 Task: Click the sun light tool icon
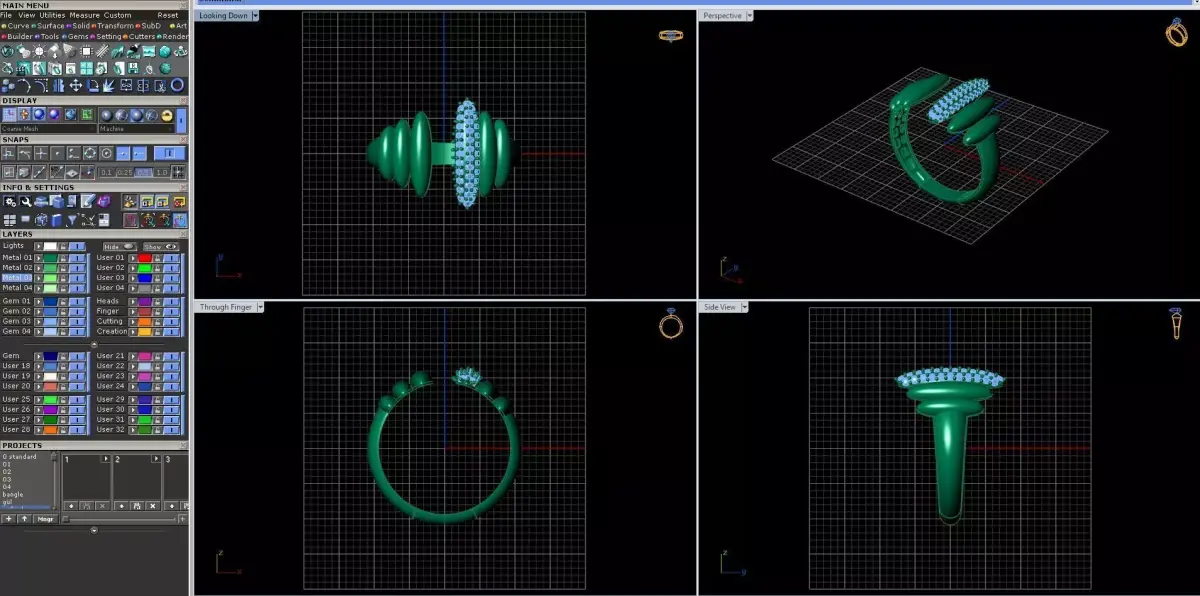pyautogui.click(x=39, y=51)
